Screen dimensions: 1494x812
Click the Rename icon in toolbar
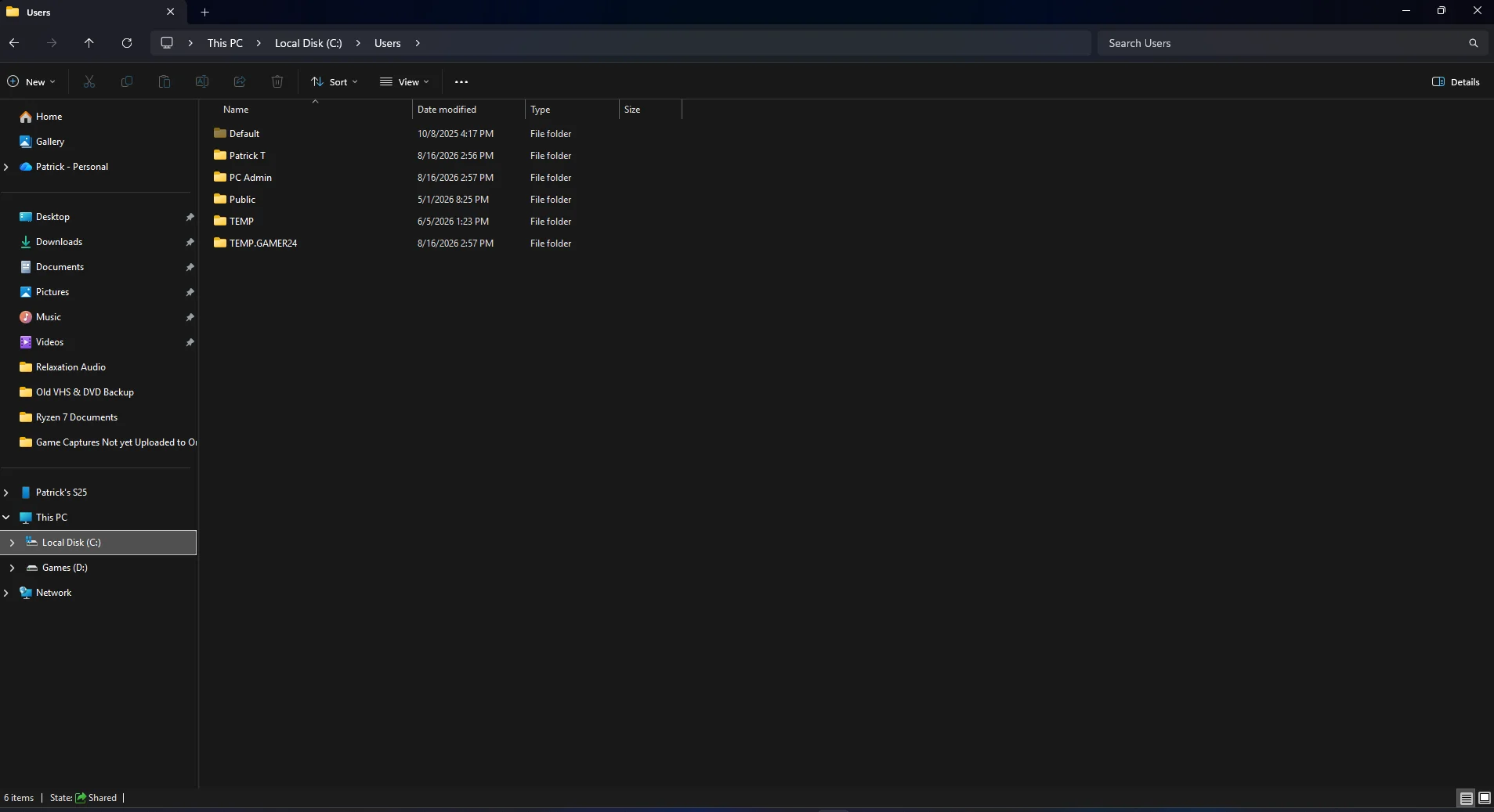(202, 81)
